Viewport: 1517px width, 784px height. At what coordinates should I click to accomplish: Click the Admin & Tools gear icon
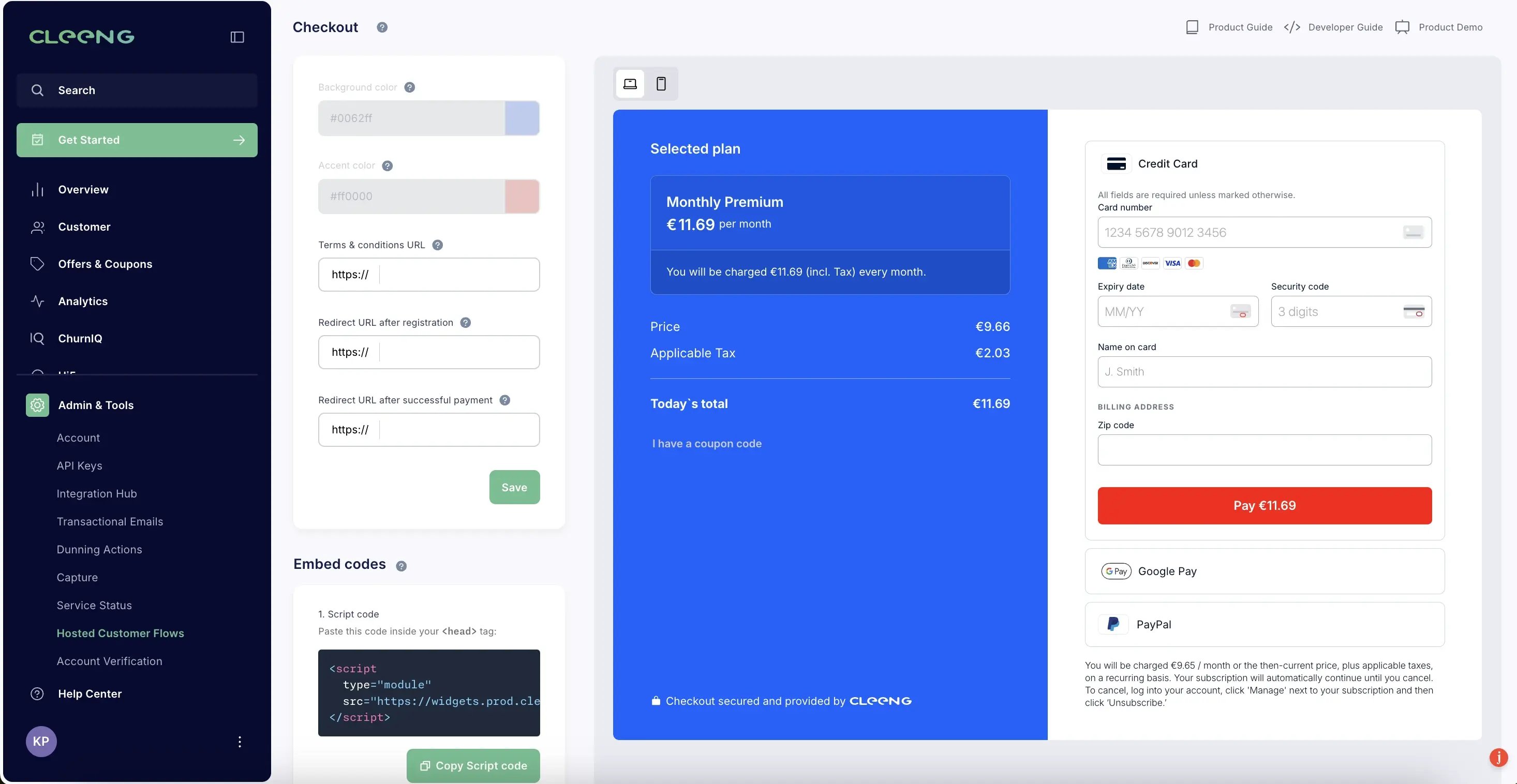(x=37, y=405)
